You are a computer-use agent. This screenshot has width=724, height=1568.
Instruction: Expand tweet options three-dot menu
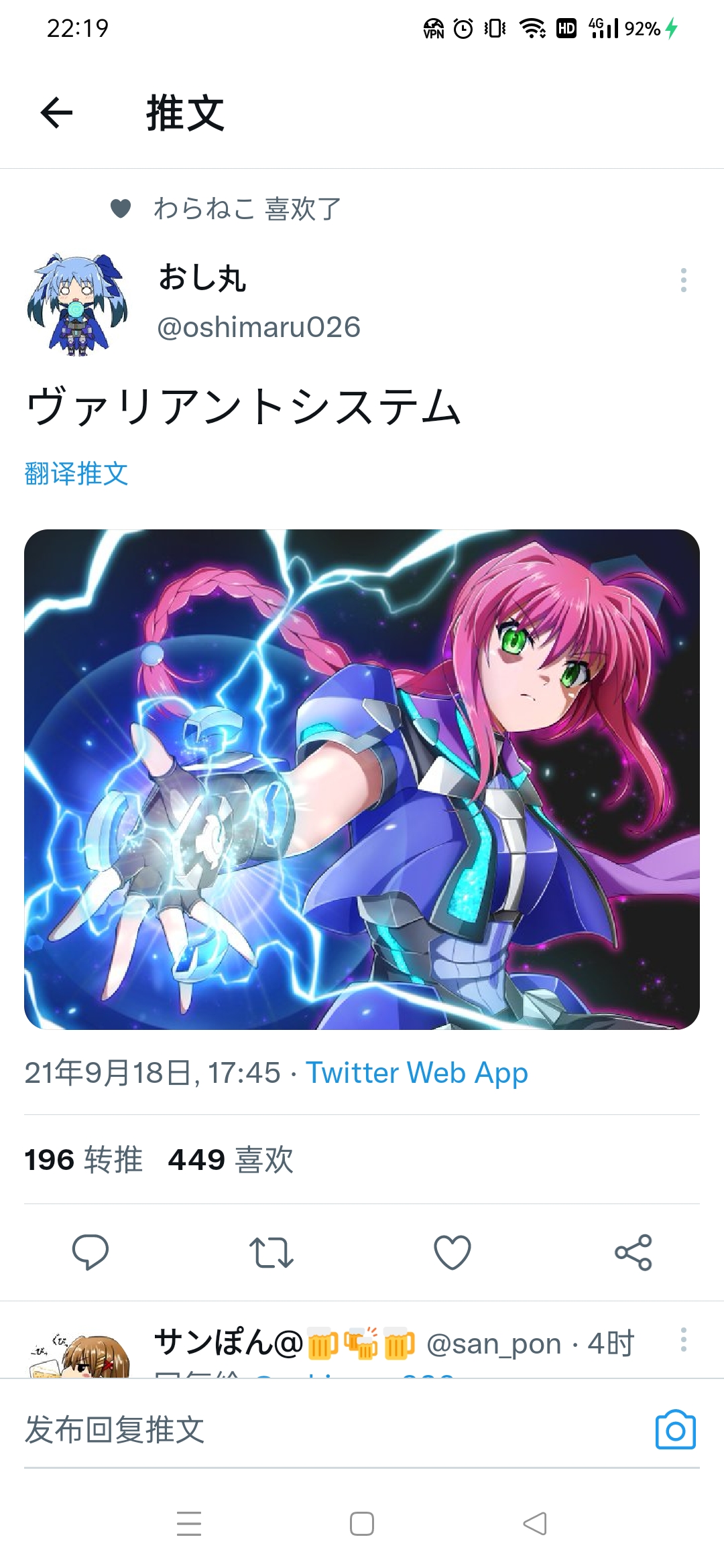683,280
